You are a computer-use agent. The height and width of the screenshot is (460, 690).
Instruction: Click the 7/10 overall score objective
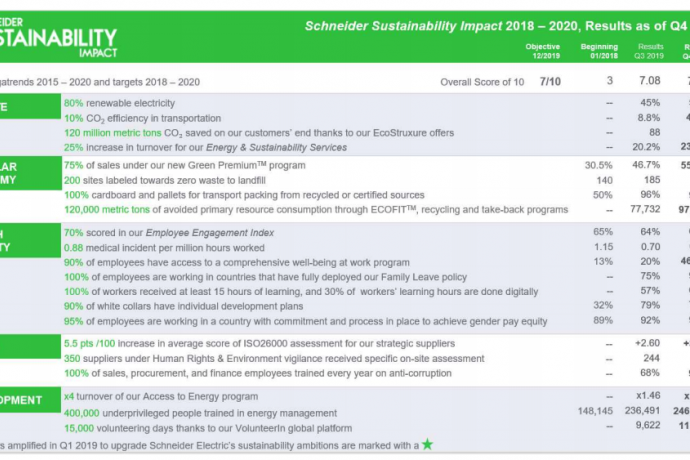[x=550, y=81]
